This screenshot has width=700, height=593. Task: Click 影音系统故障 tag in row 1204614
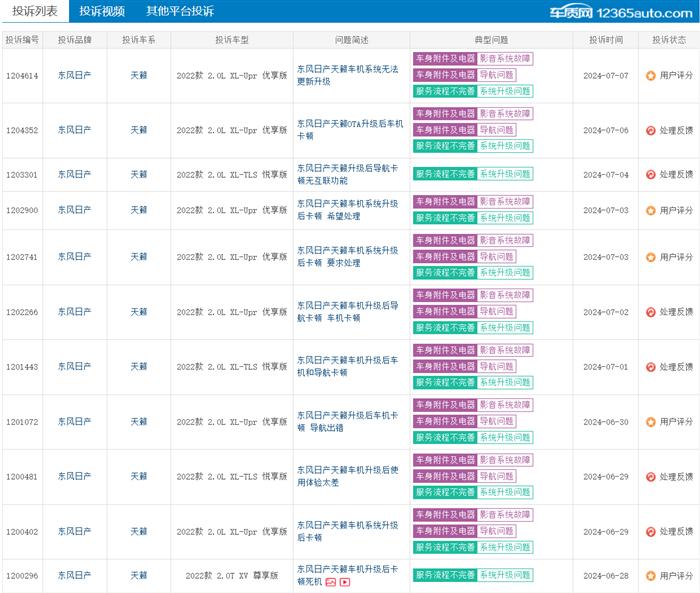click(x=505, y=58)
